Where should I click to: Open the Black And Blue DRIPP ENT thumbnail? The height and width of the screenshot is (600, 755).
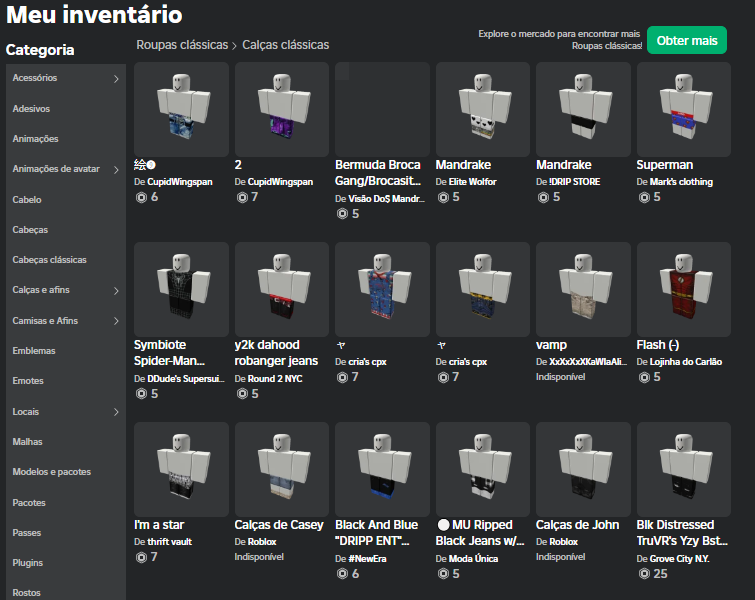coord(382,470)
